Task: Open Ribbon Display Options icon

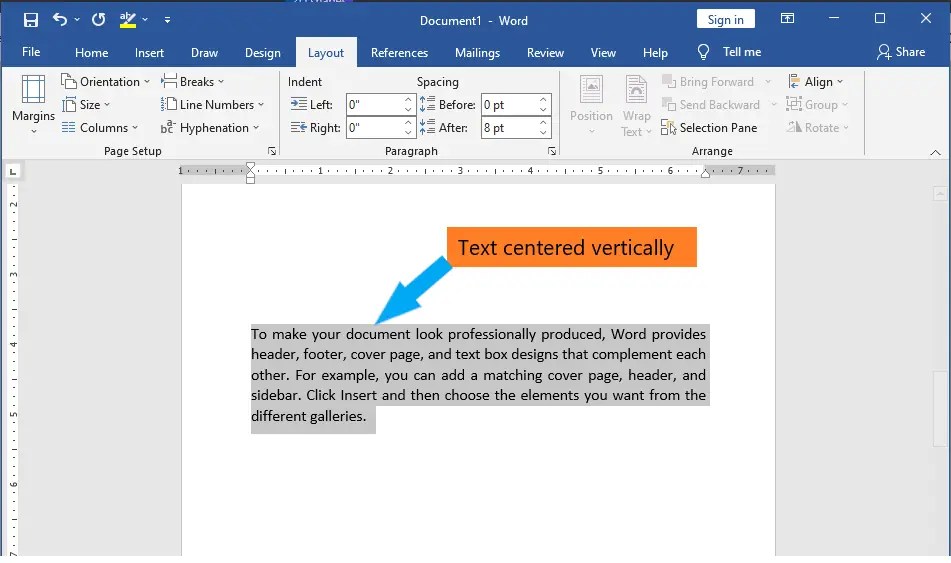Action: click(x=787, y=19)
